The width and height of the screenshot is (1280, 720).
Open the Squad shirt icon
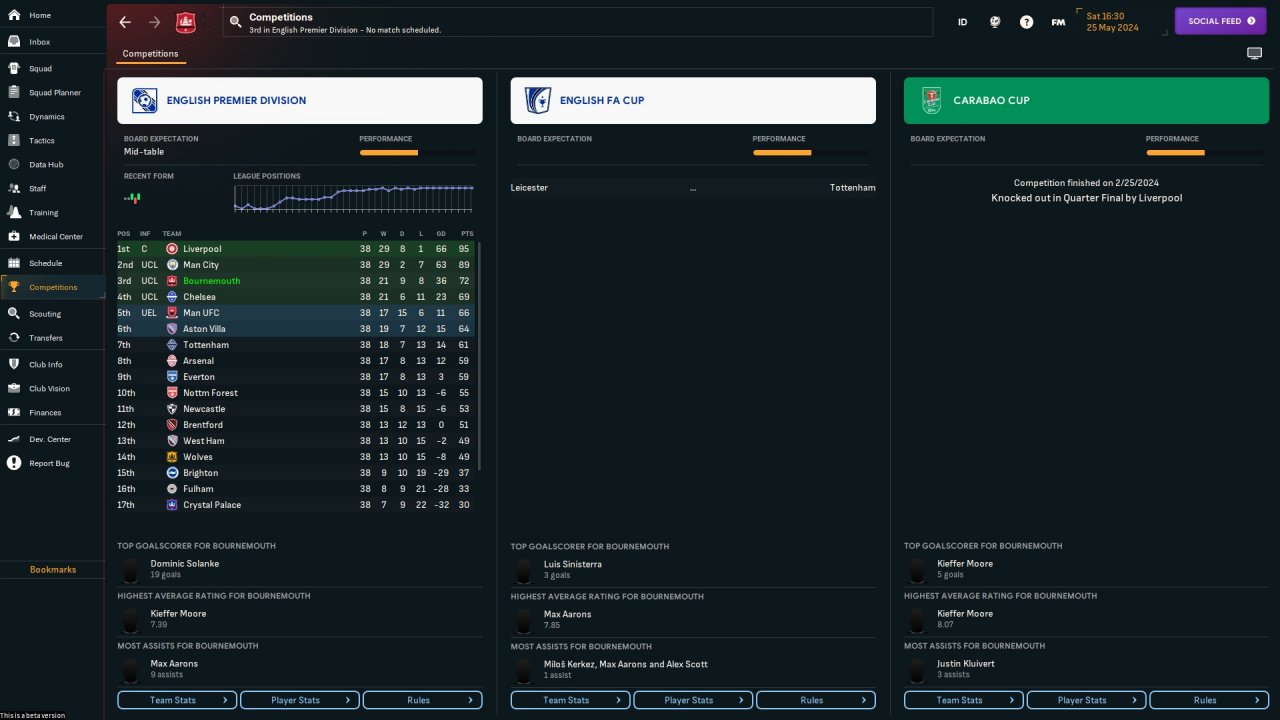click(x=14, y=69)
